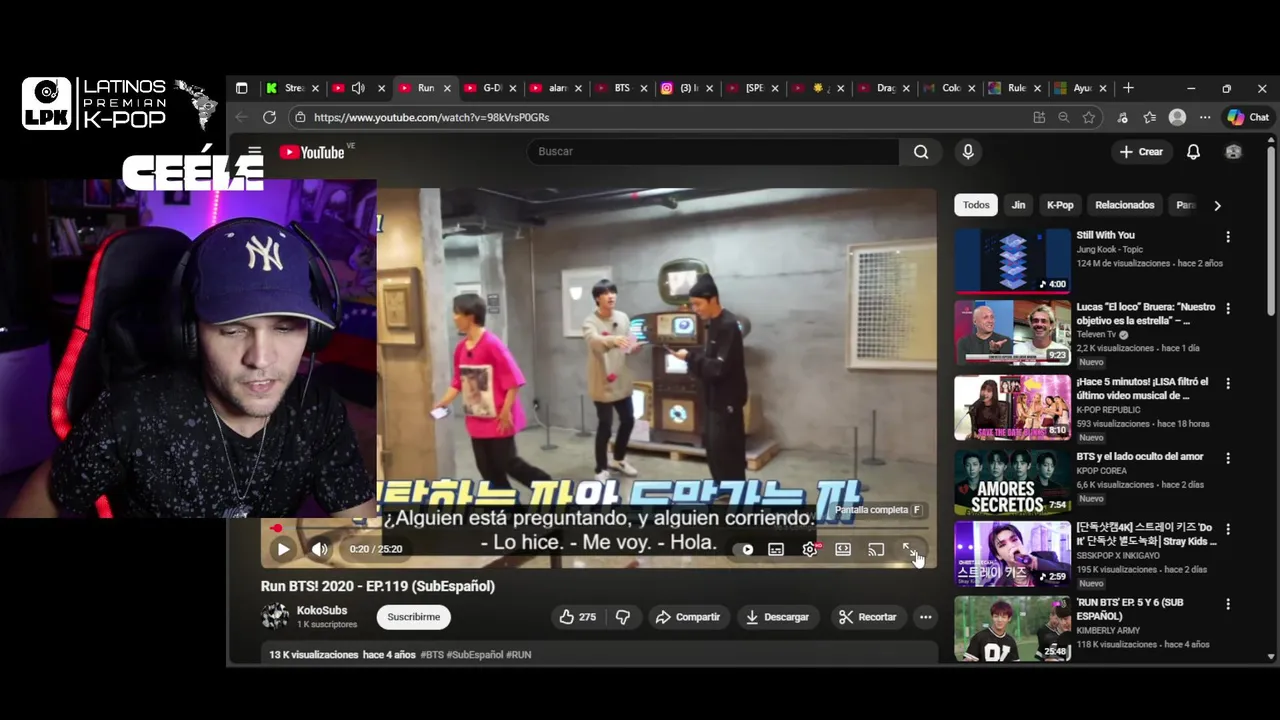Switch to the Rule browser tab
Screen dimensions: 1280x720
pyautogui.click(x=1016, y=88)
